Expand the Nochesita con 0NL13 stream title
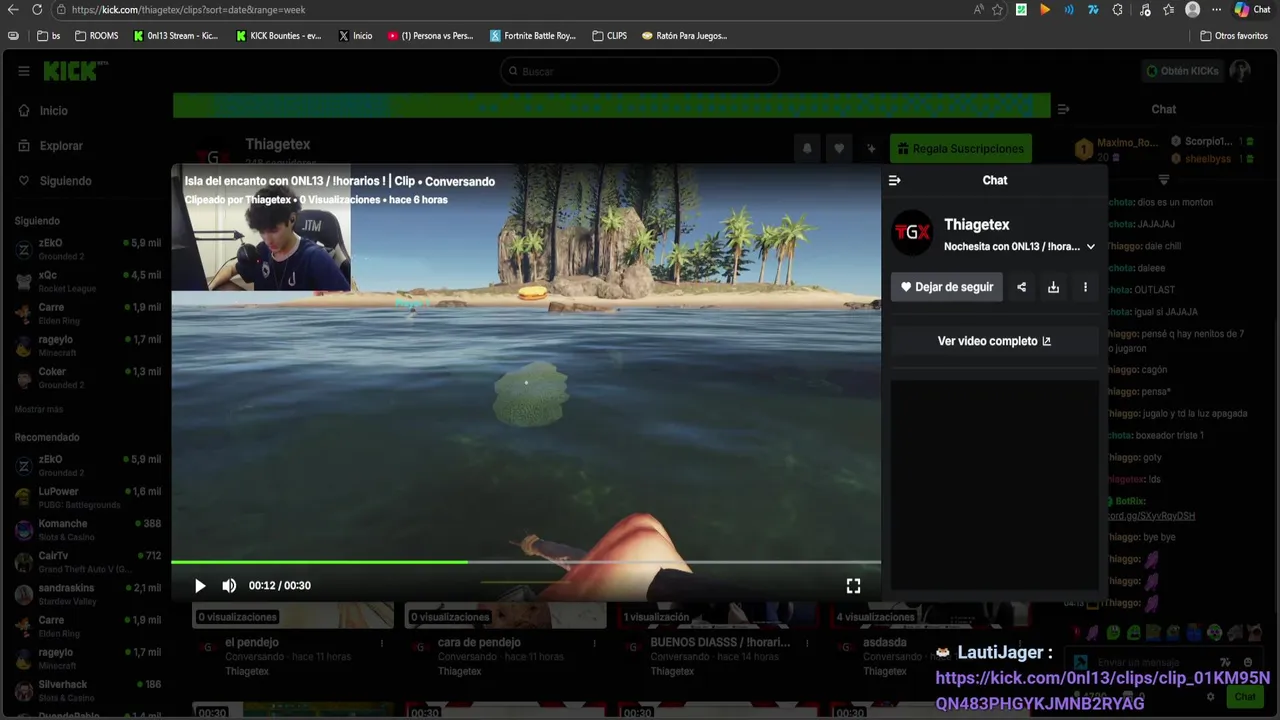 [x=1091, y=246]
